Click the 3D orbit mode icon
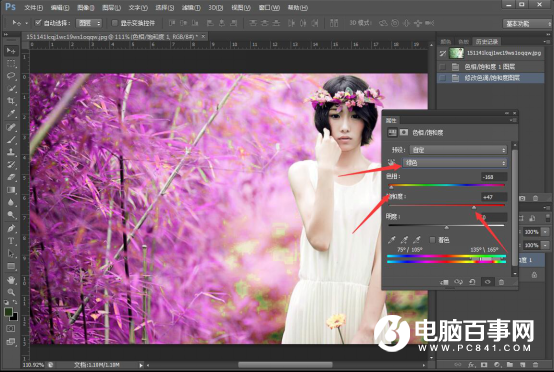This screenshot has height=372, width=554. click(x=383, y=23)
